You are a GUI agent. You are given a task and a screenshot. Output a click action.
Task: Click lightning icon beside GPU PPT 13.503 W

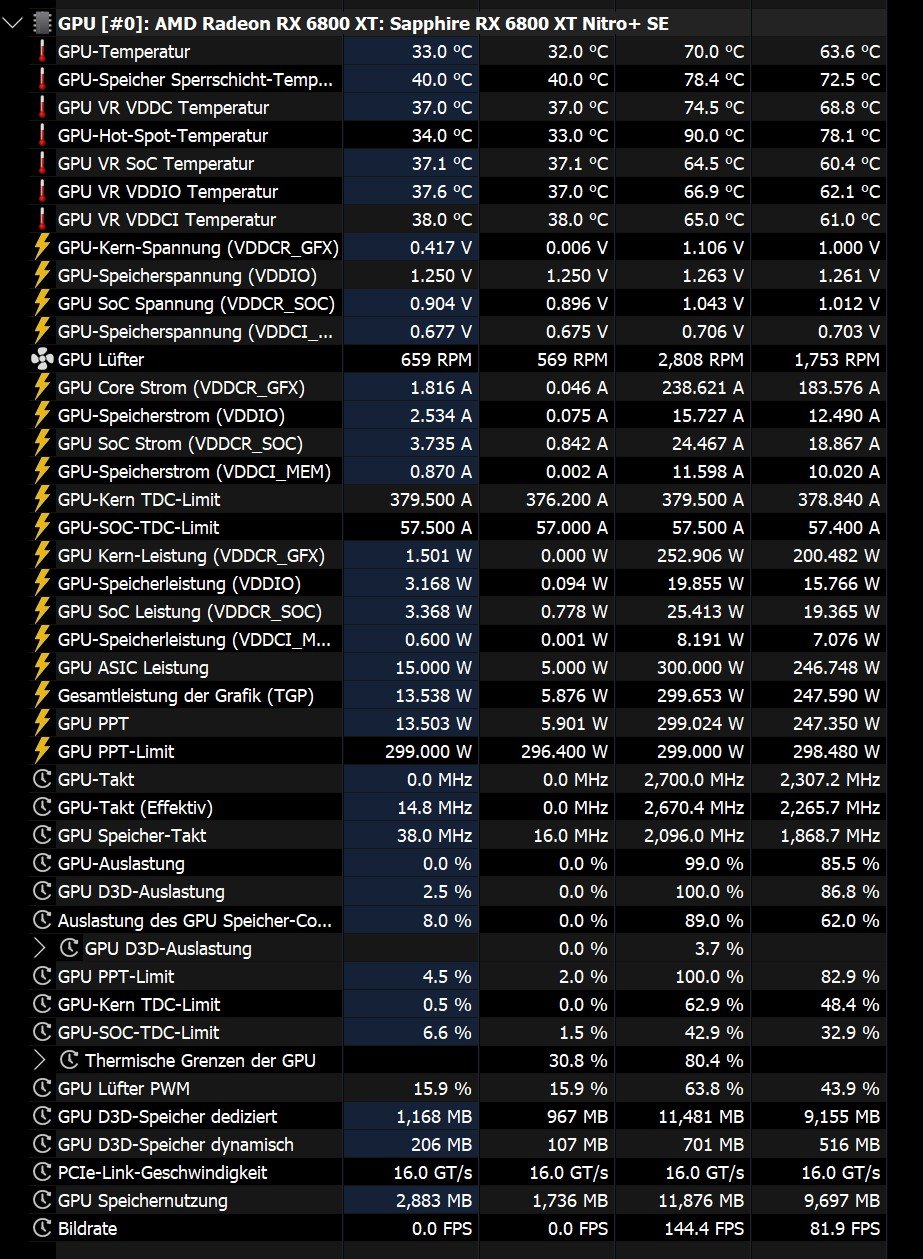pos(42,723)
